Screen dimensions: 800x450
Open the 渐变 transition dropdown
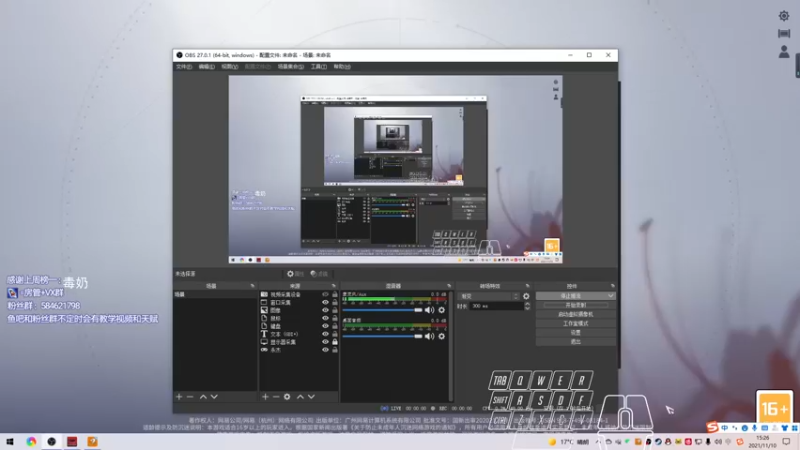tap(489, 296)
